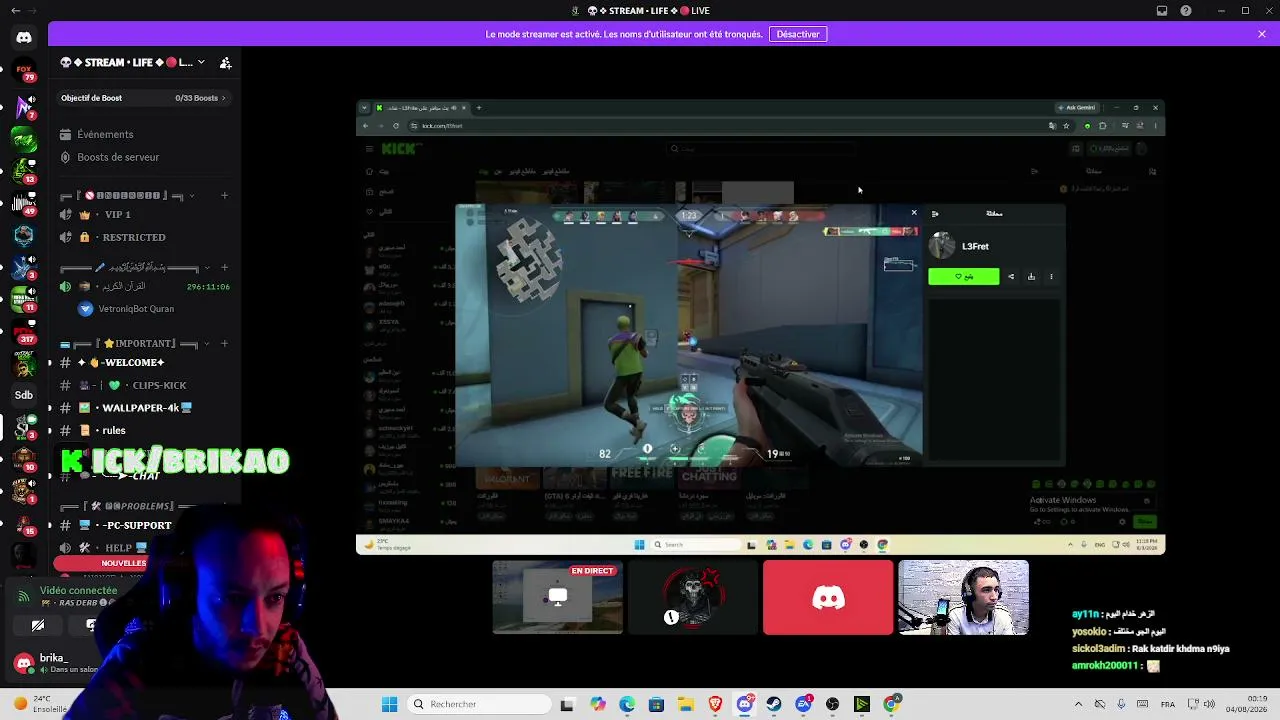Close the clip popup in shared stream
This screenshot has height=720, width=1280.
(x=913, y=212)
